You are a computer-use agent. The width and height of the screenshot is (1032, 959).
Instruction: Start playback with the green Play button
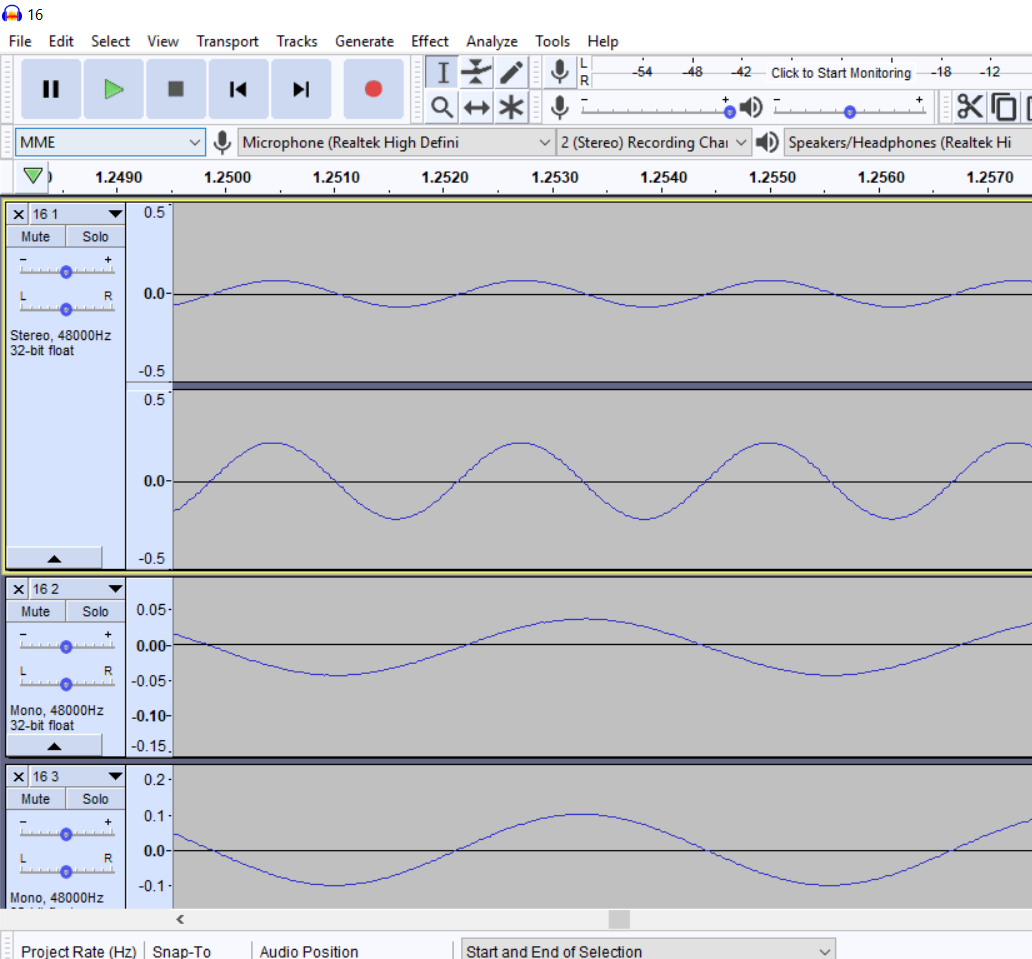coord(113,89)
